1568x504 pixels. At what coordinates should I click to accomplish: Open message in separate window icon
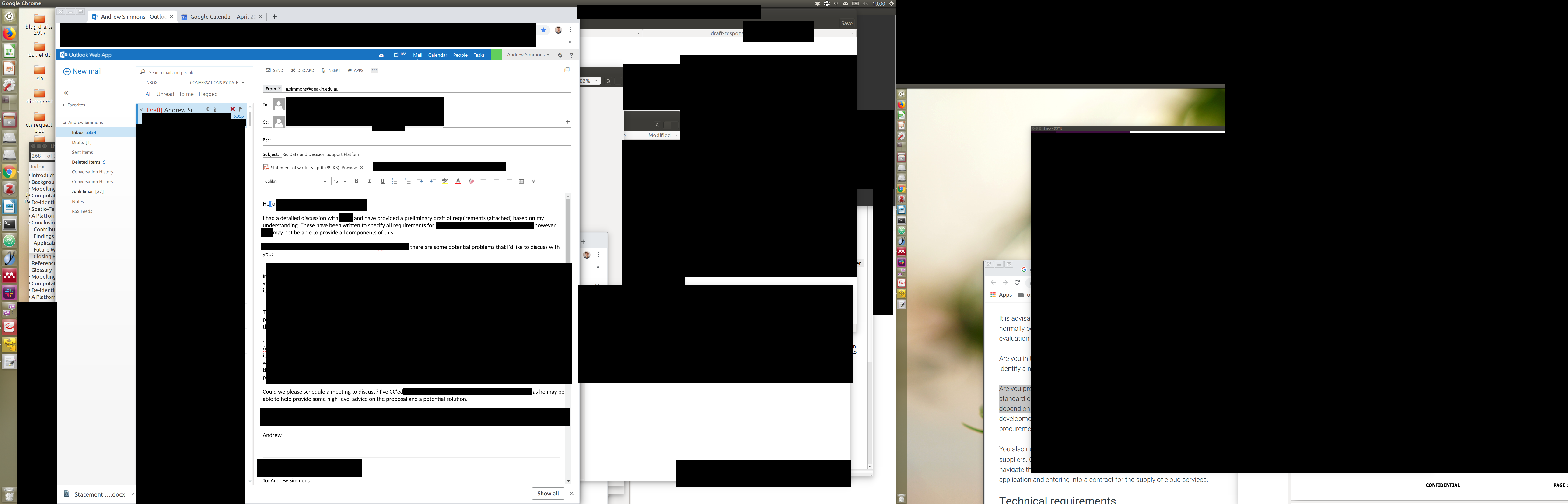pyautogui.click(x=567, y=70)
